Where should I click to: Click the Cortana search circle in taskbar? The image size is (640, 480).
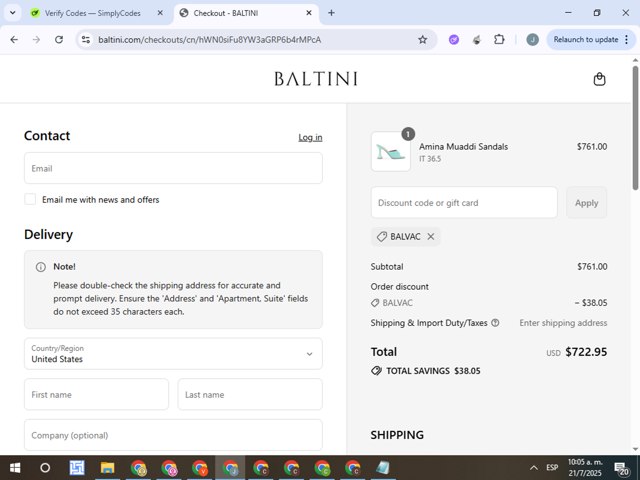pyautogui.click(x=45, y=468)
